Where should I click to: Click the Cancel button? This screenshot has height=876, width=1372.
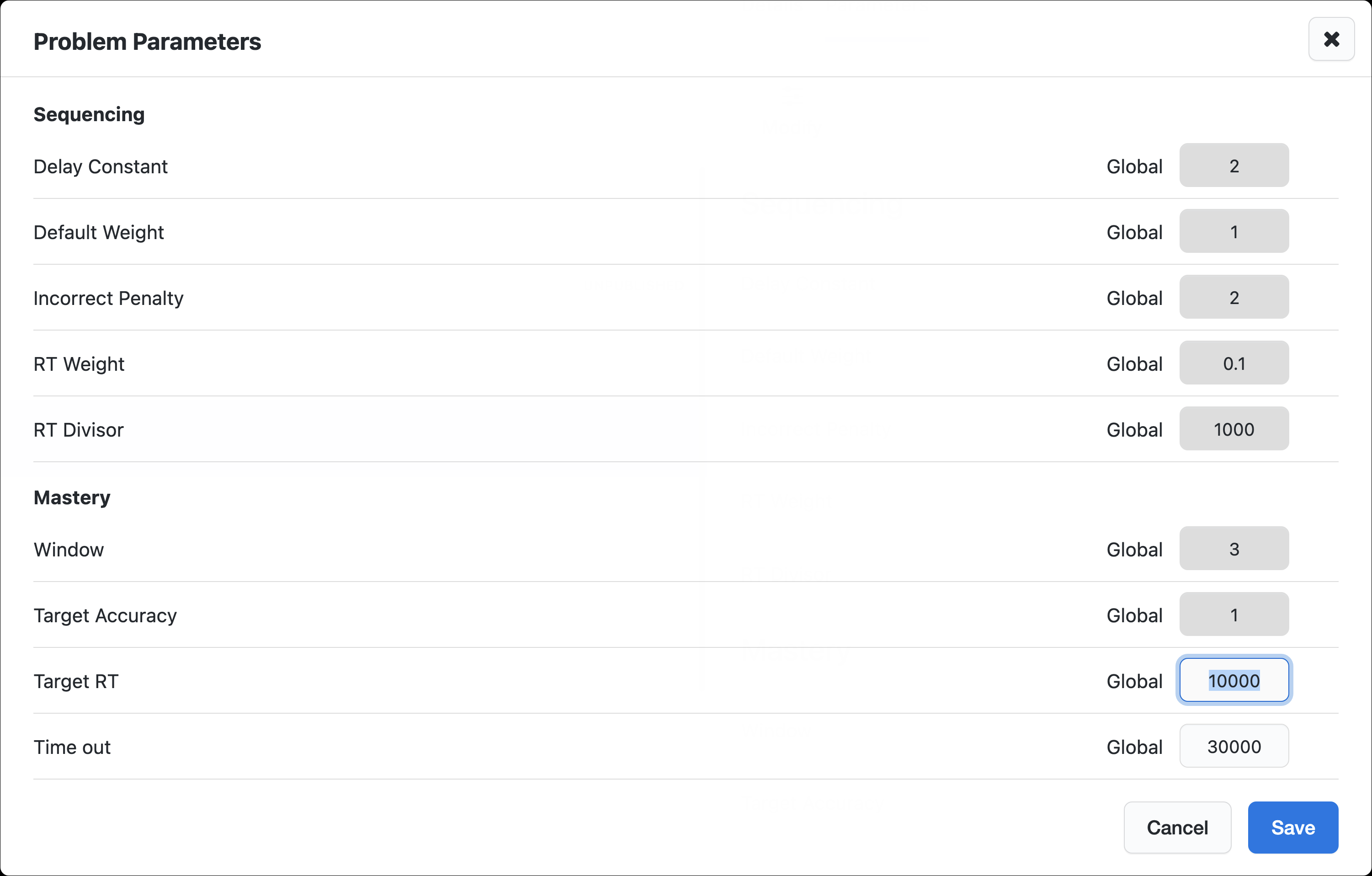[1176, 827]
